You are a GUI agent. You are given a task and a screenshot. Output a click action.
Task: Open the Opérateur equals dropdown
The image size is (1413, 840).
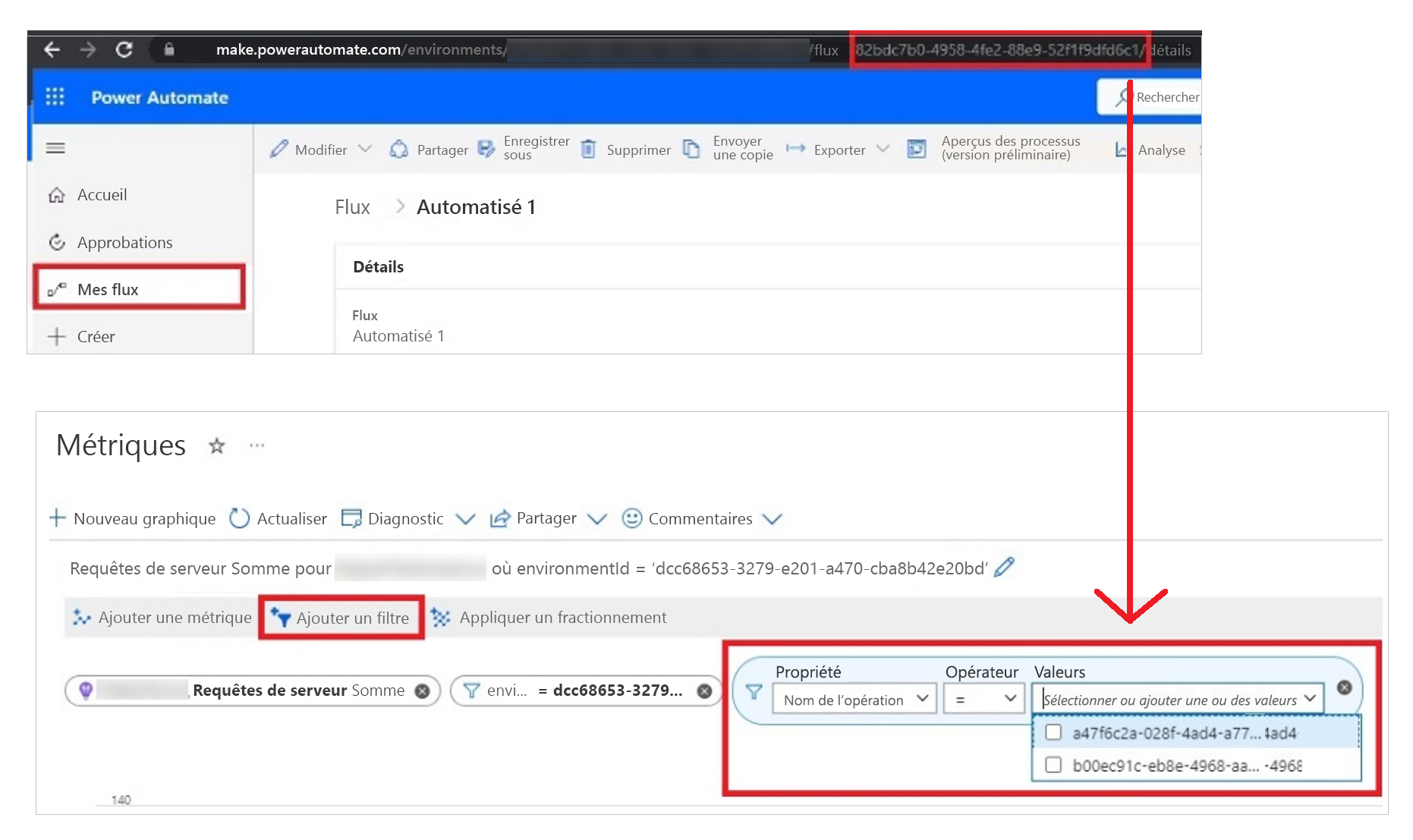(983, 699)
